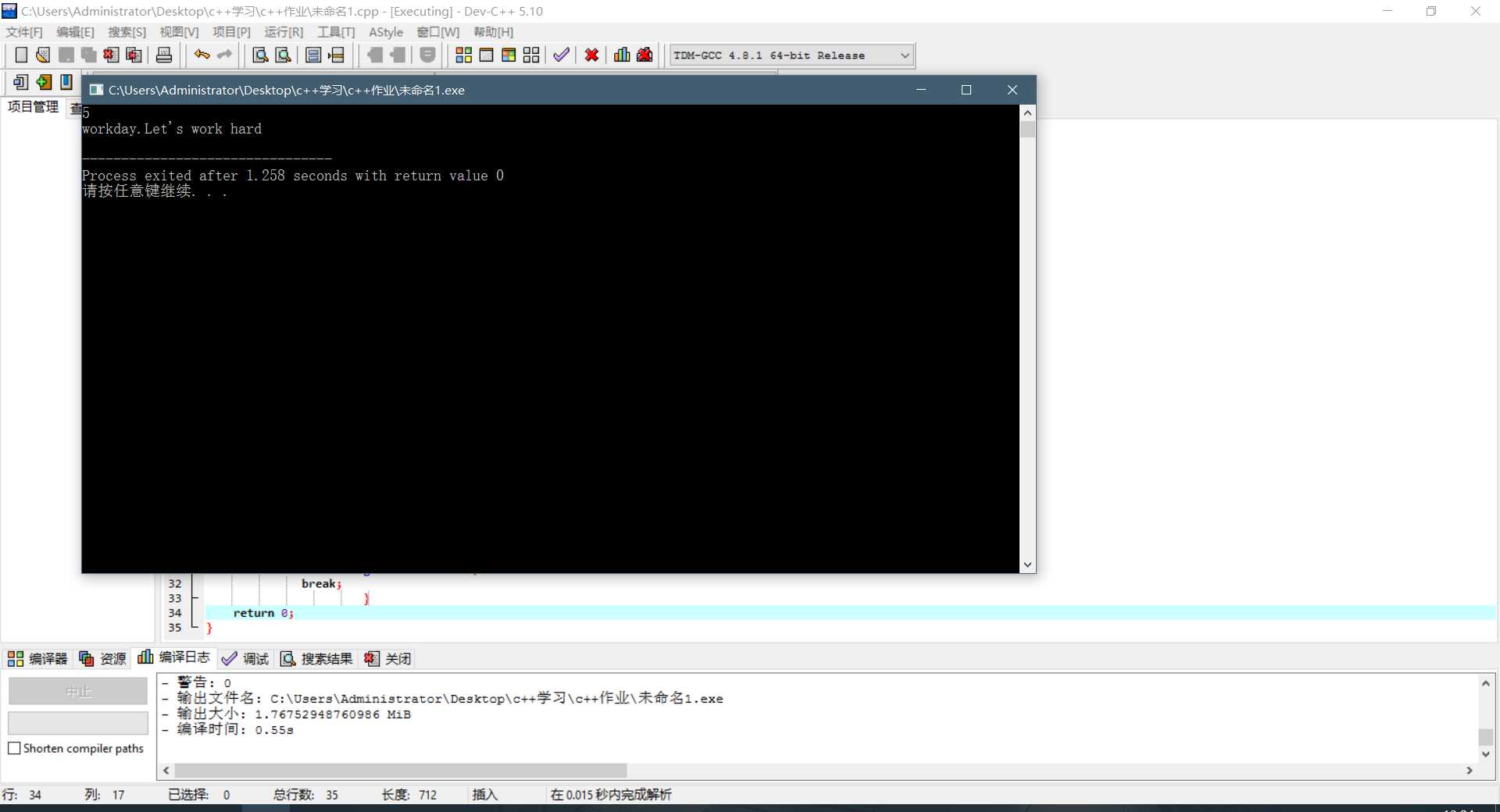
Task: Click the Compile icon (four colored squares)
Action: point(463,55)
